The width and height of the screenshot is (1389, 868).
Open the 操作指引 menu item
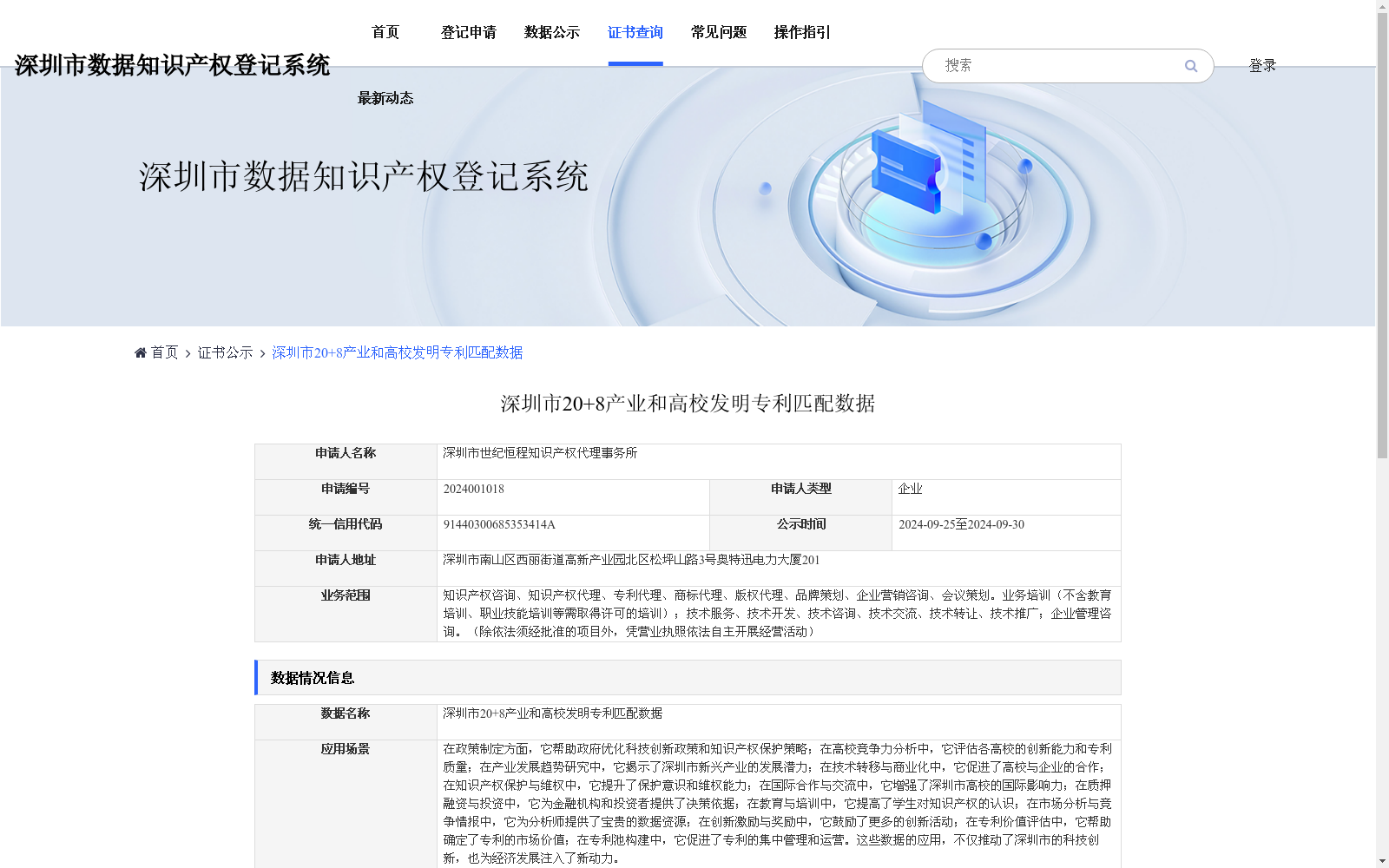pos(802,32)
